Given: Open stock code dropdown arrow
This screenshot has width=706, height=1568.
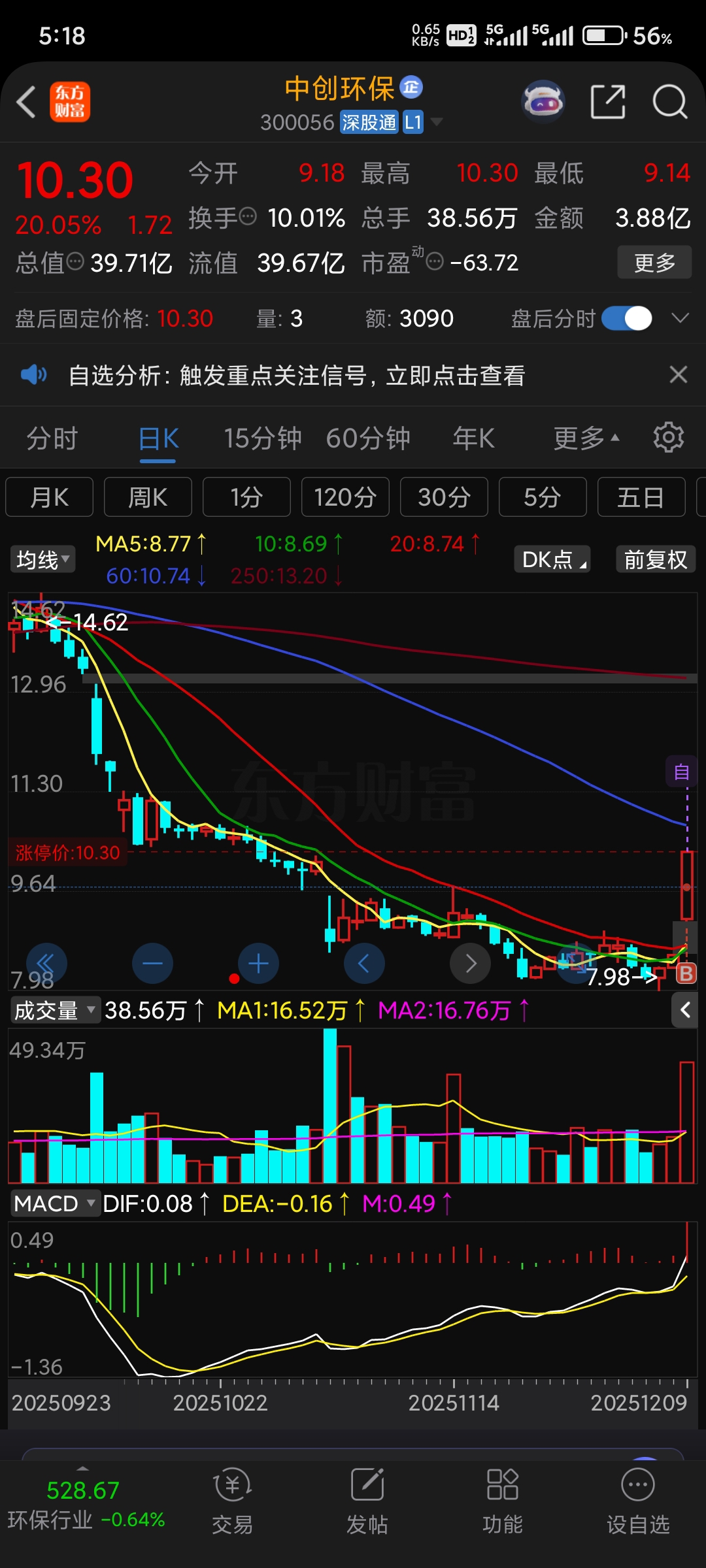Looking at the screenshot, I should pyautogui.click(x=435, y=122).
